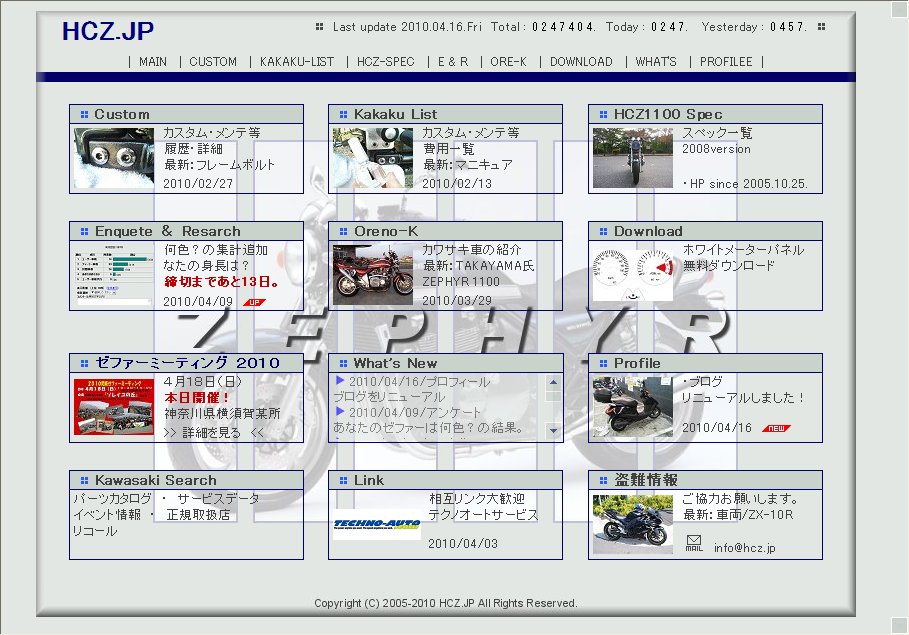Click the blue arrow beside 2010/04/16 news entry
The image size is (909, 635).
(340, 380)
